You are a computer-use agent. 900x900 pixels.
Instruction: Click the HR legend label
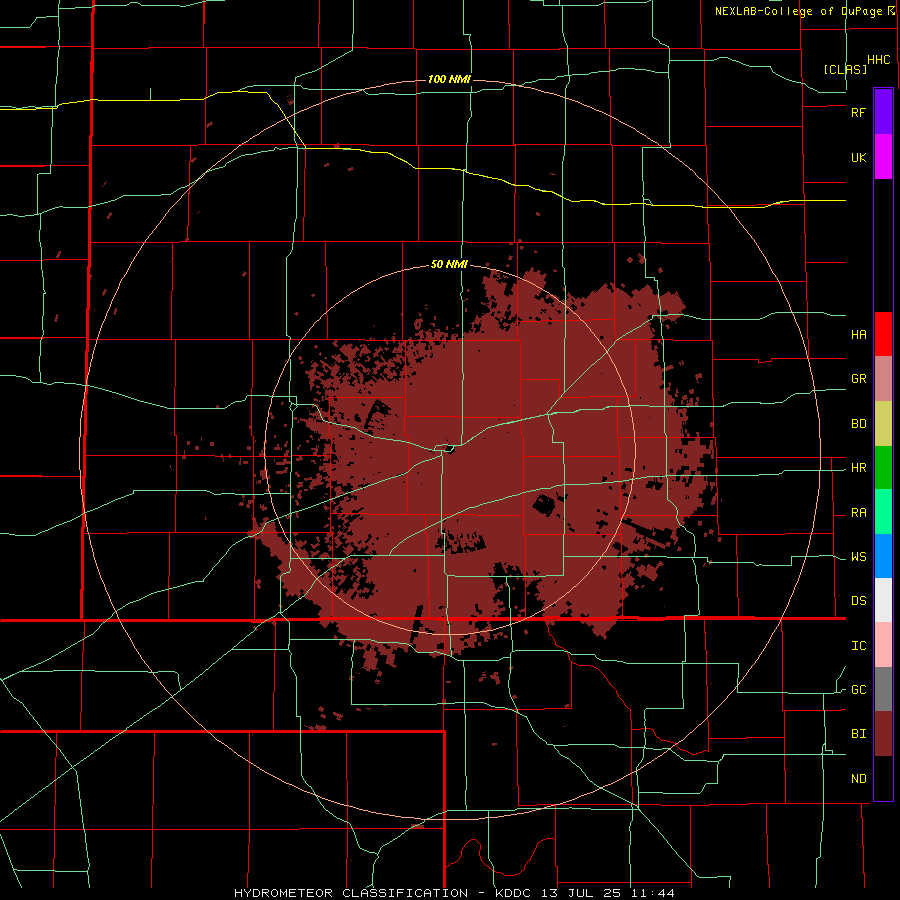tap(858, 468)
